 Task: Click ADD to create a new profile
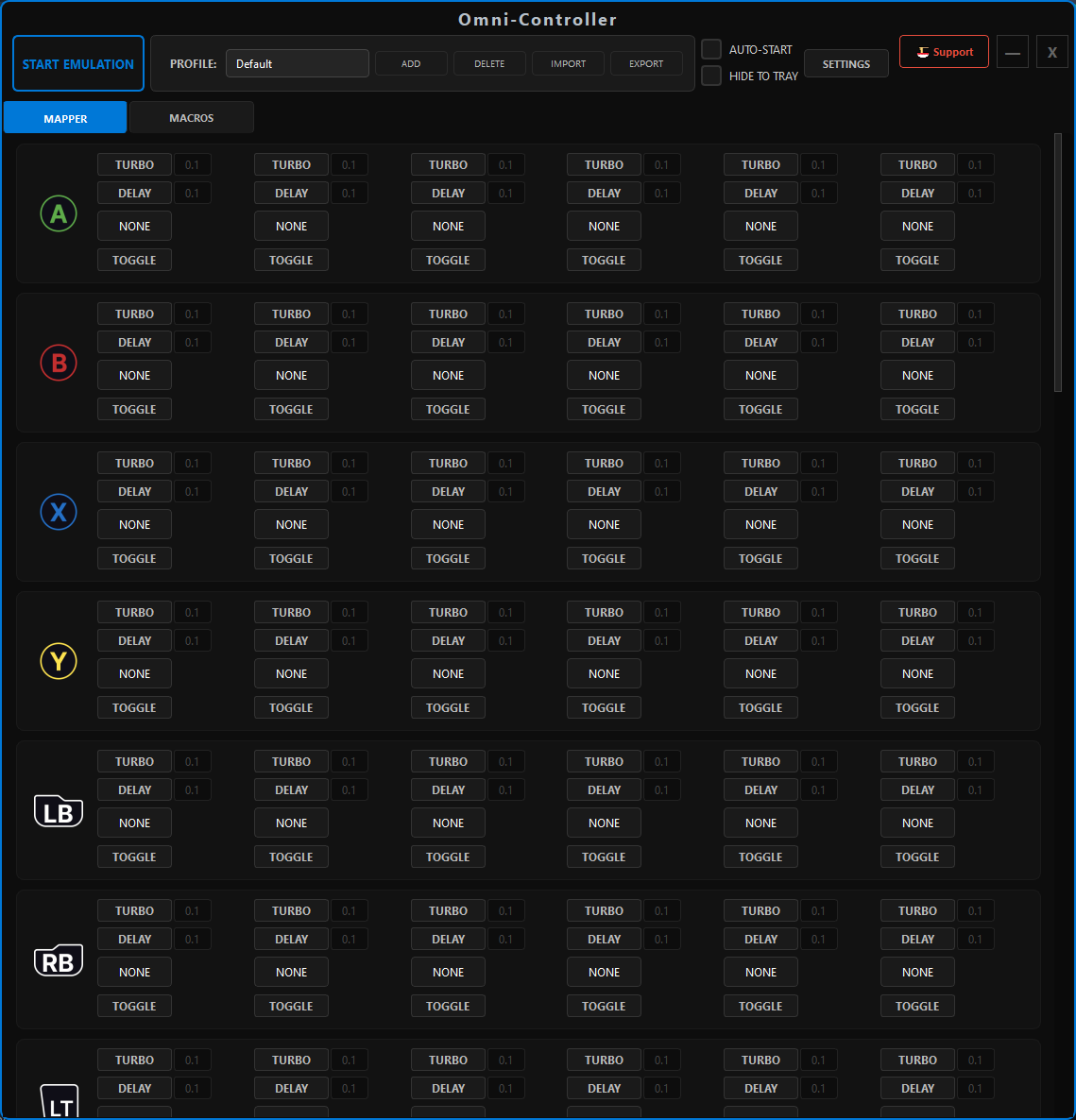[411, 63]
